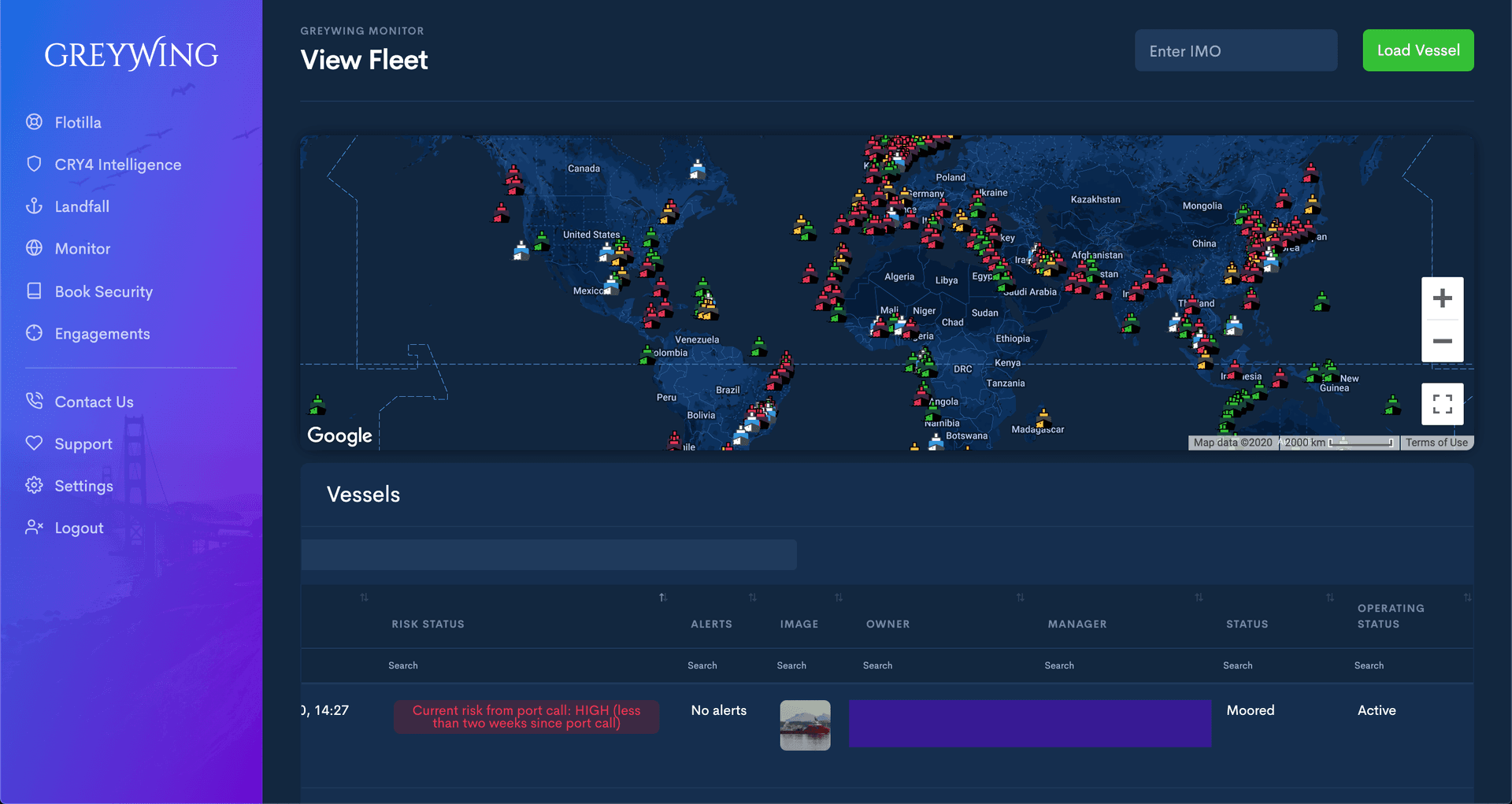
Task: Click the Load Vessel button
Action: tap(1418, 50)
